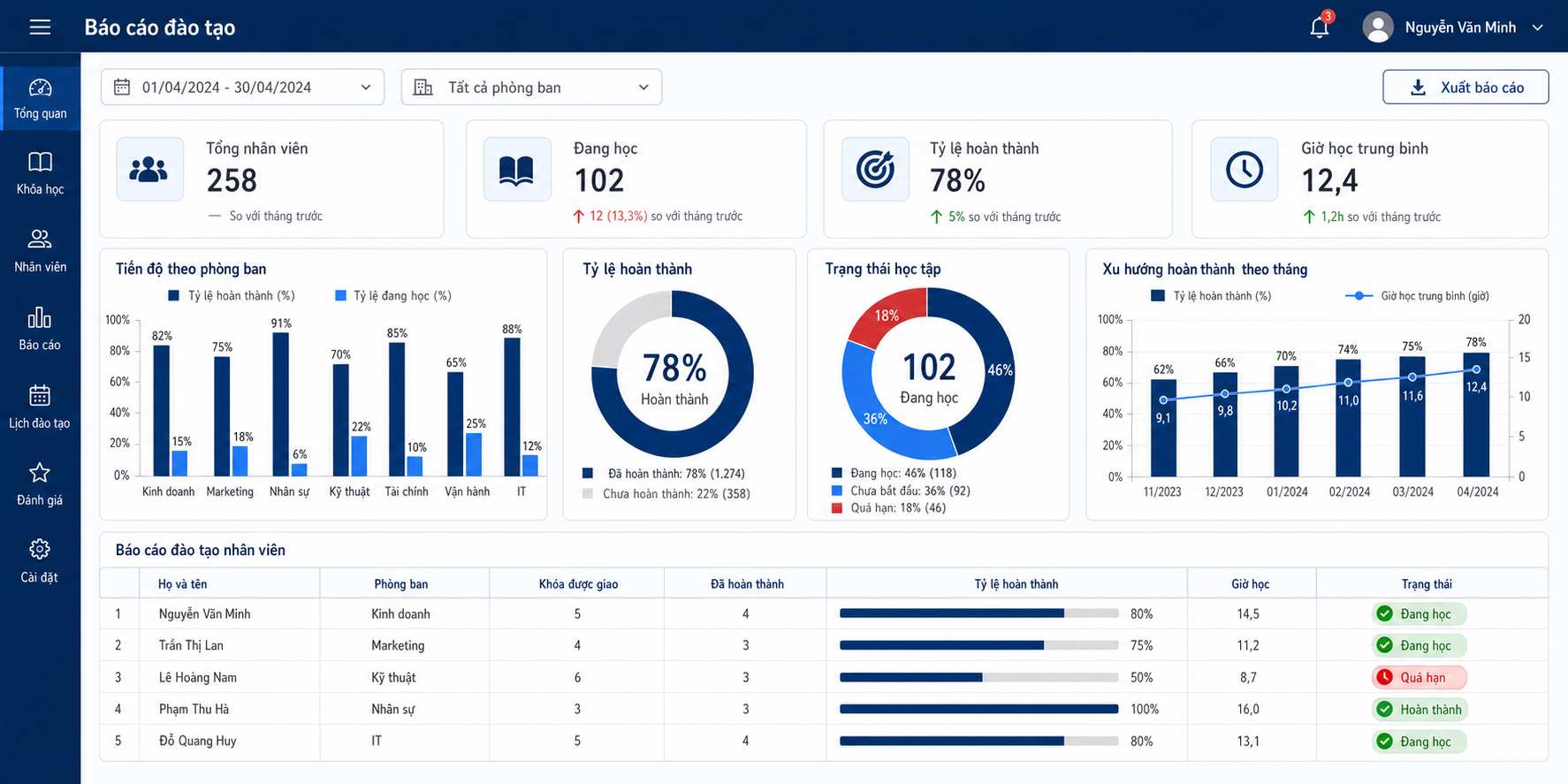
Task: Click Quá hạn: 18% (46) legend entry
Action: pyautogui.click(x=888, y=507)
